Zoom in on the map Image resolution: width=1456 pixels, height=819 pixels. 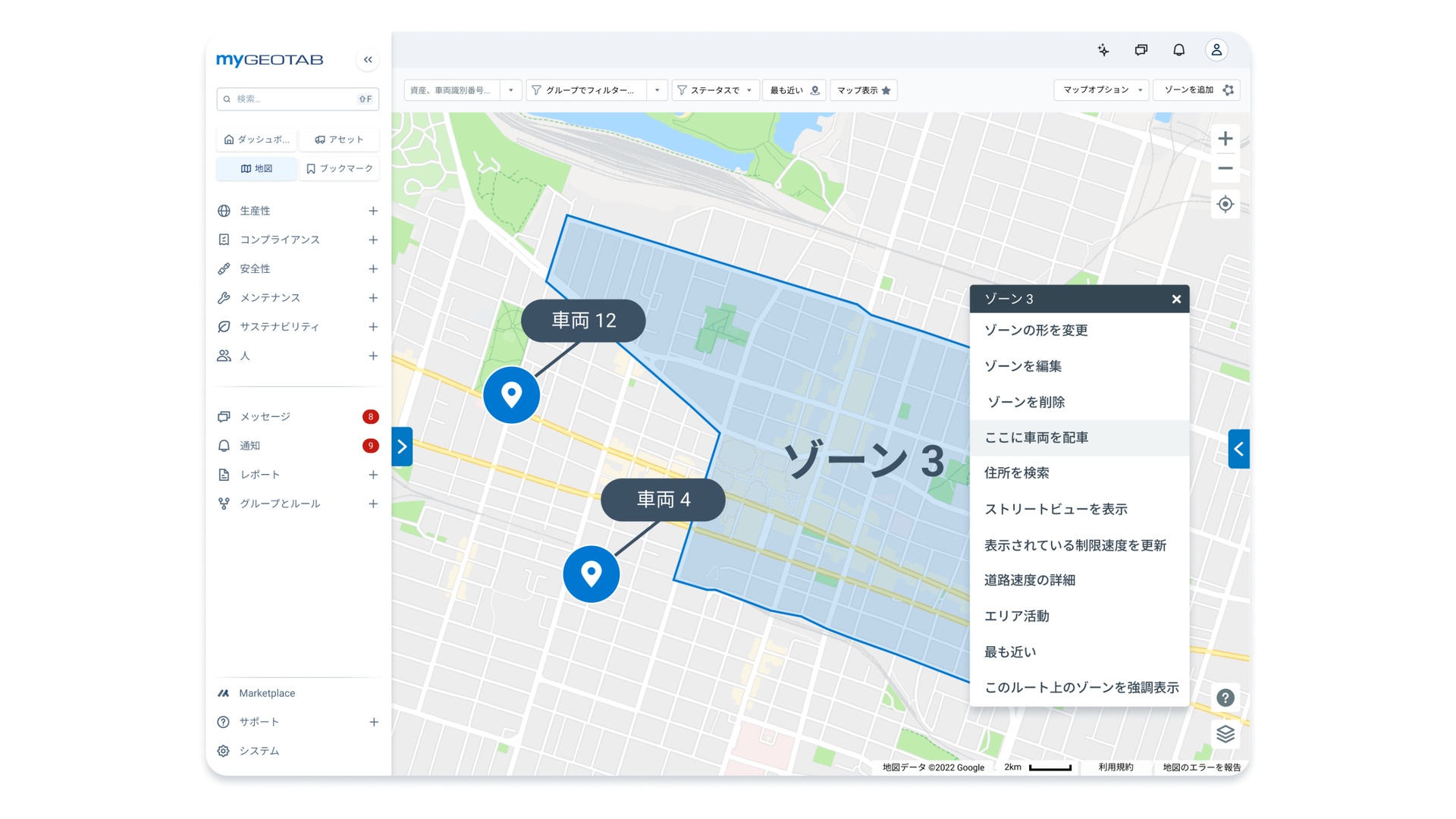tap(1225, 139)
